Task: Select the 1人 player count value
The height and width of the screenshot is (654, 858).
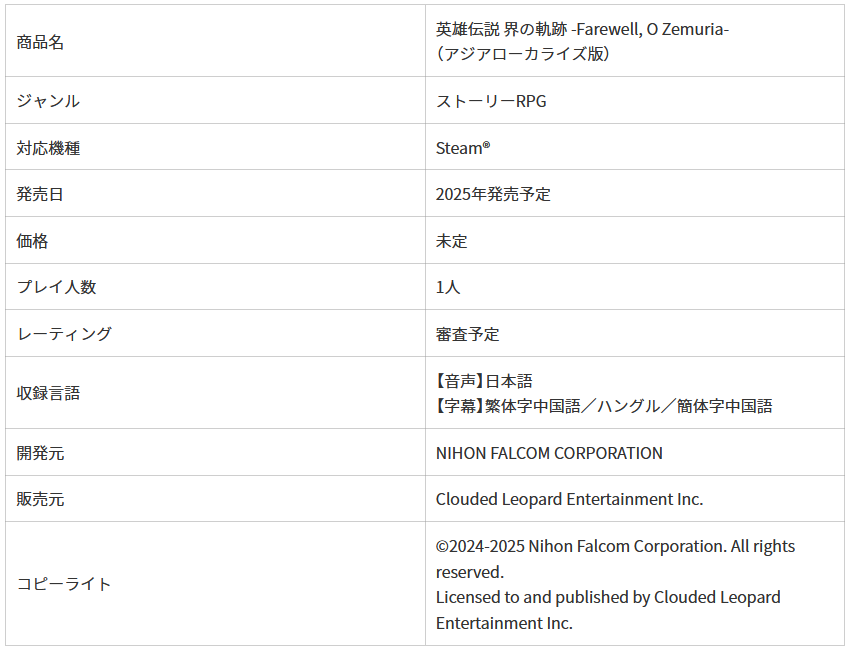Action: click(448, 287)
